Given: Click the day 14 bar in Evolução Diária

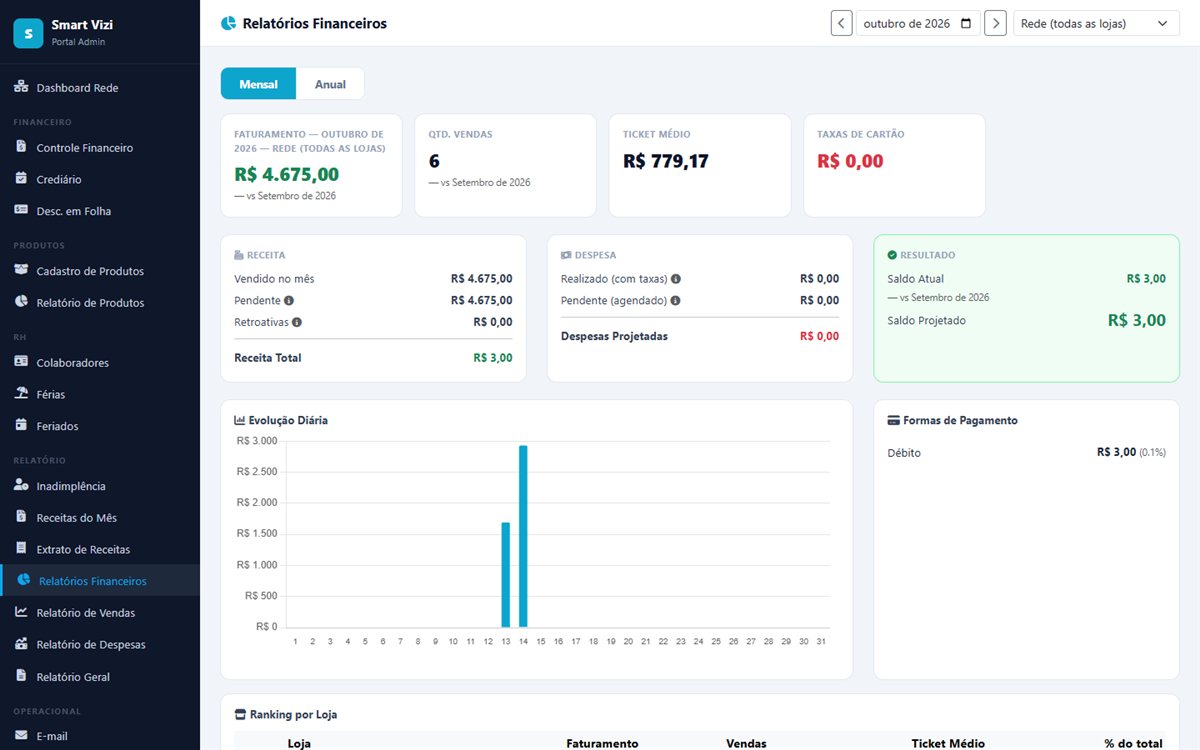Looking at the screenshot, I should (x=523, y=536).
